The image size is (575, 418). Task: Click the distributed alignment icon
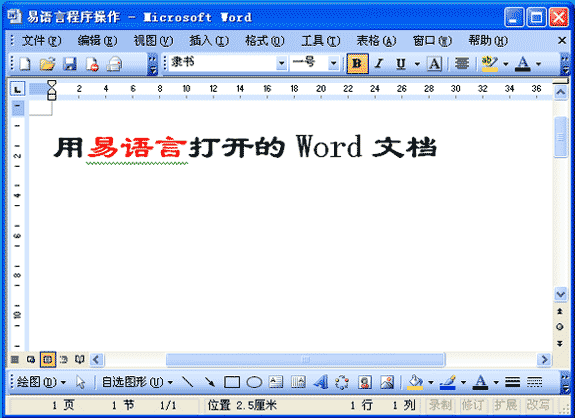click(x=462, y=64)
